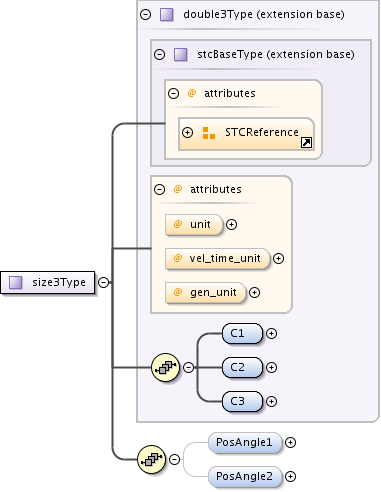
Task: Click the @ icon on gen_unit attribute
Action: [178, 292]
